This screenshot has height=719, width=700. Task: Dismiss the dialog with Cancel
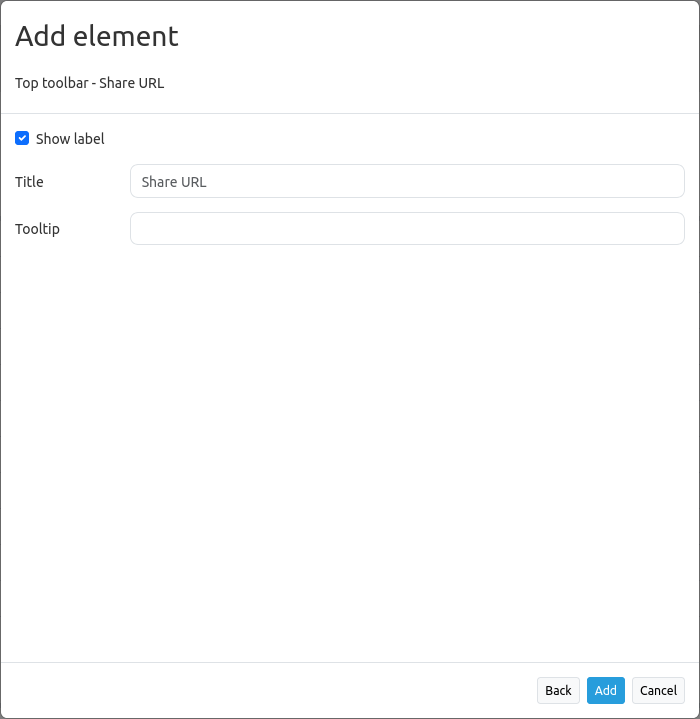(x=658, y=690)
